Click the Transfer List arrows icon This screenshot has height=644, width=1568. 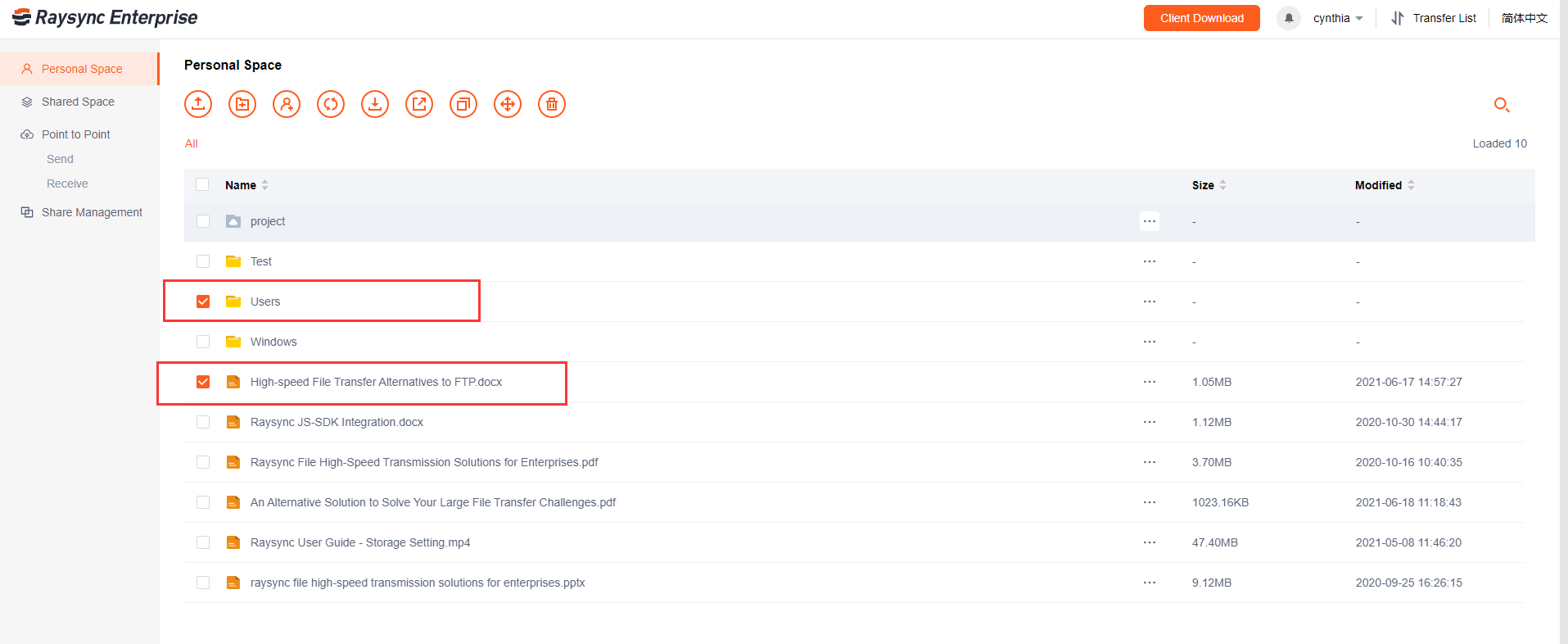pos(1398,18)
